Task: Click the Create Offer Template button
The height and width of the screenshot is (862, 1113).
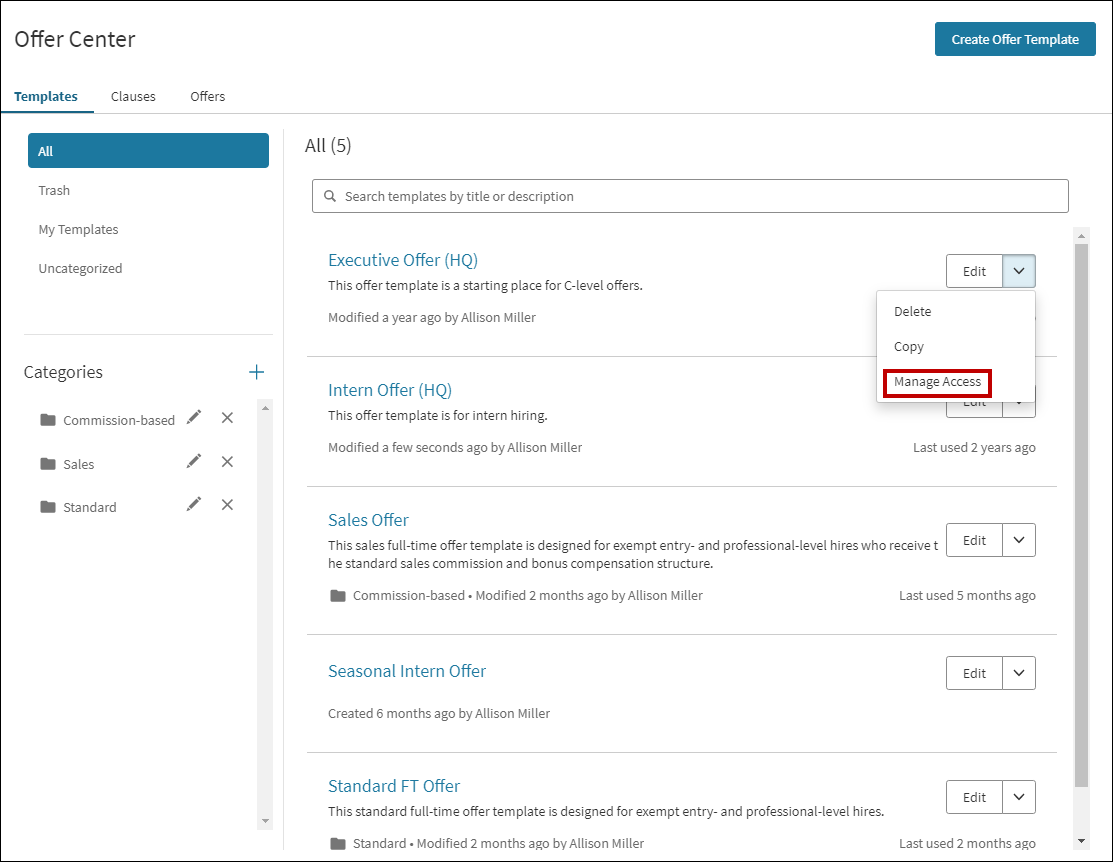Action: tap(1015, 39)
